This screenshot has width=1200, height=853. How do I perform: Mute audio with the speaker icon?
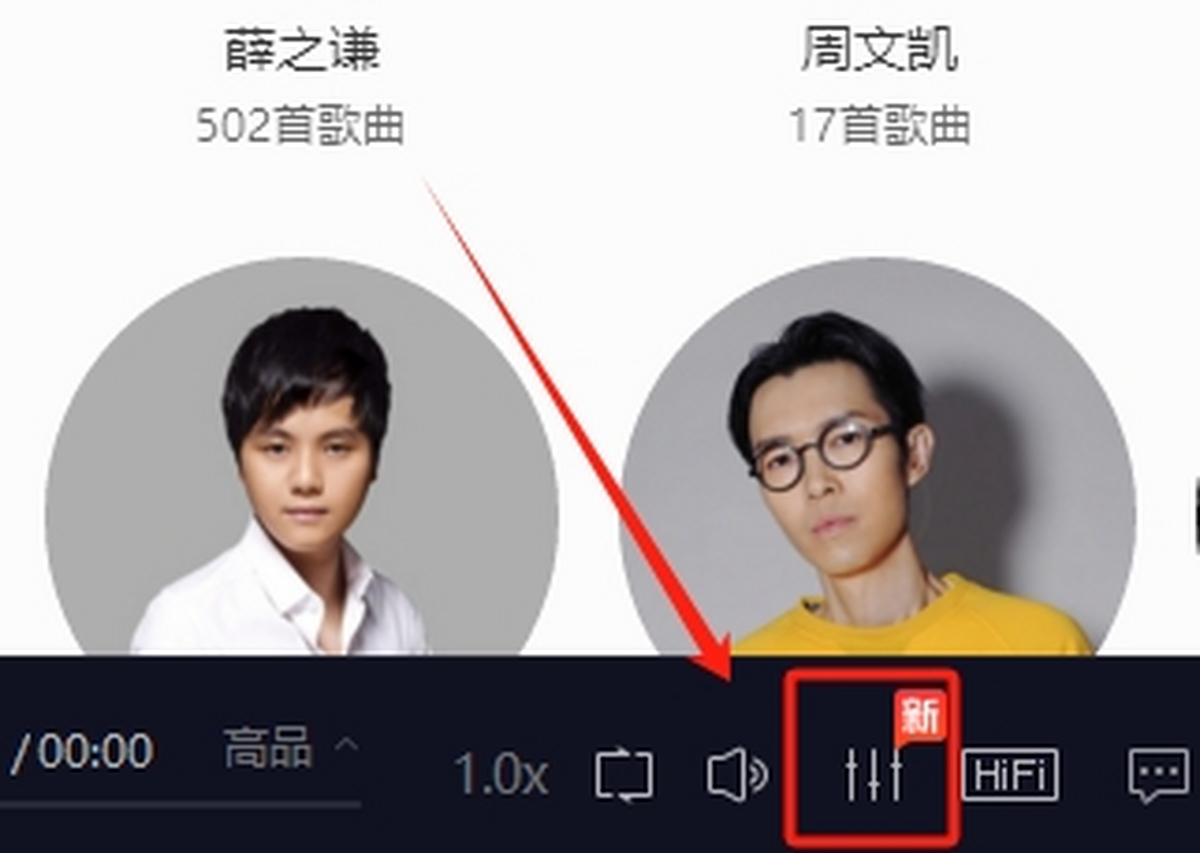[x=737, y=775]
